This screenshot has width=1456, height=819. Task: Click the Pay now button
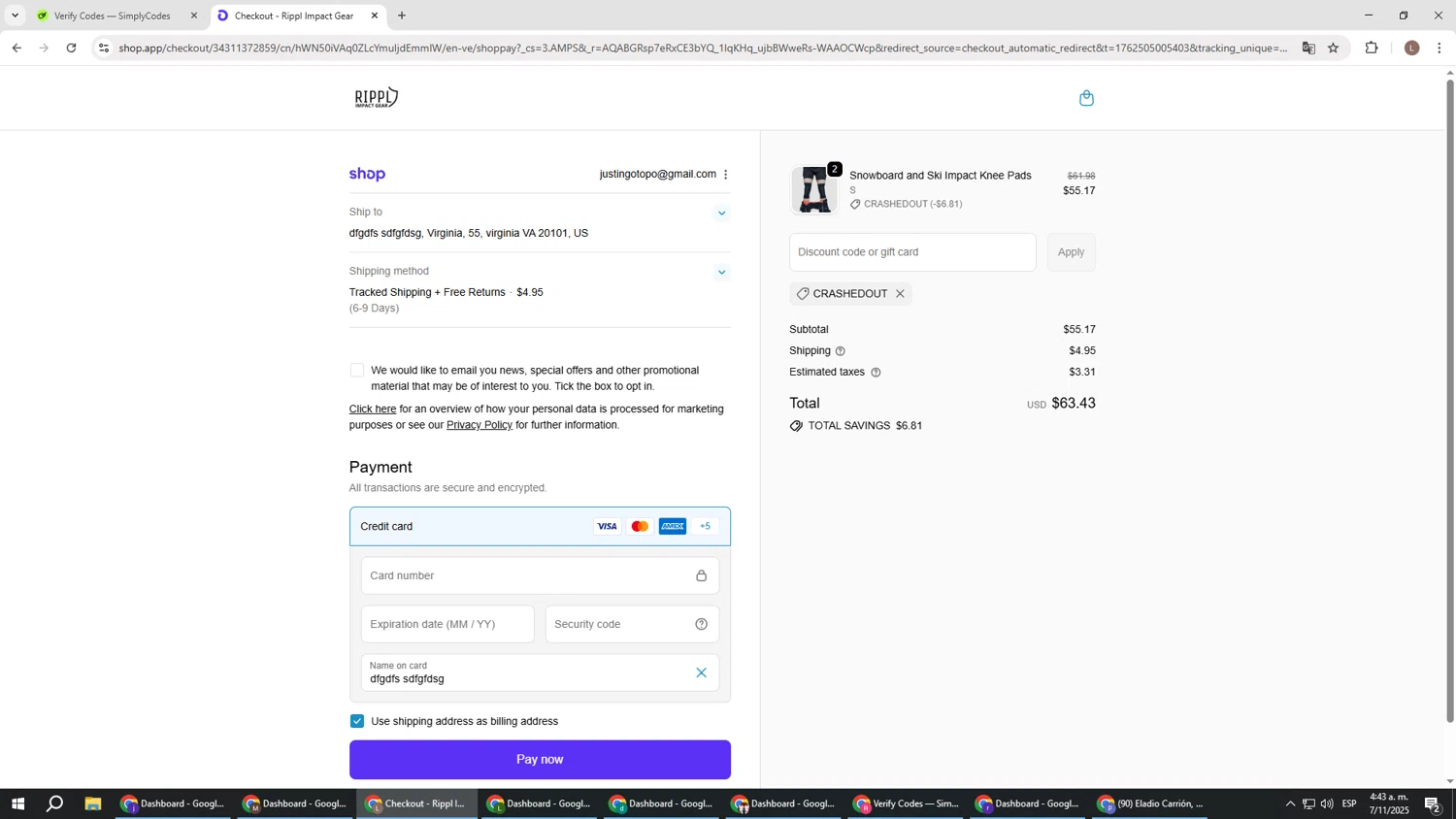[x=540, y=760]
